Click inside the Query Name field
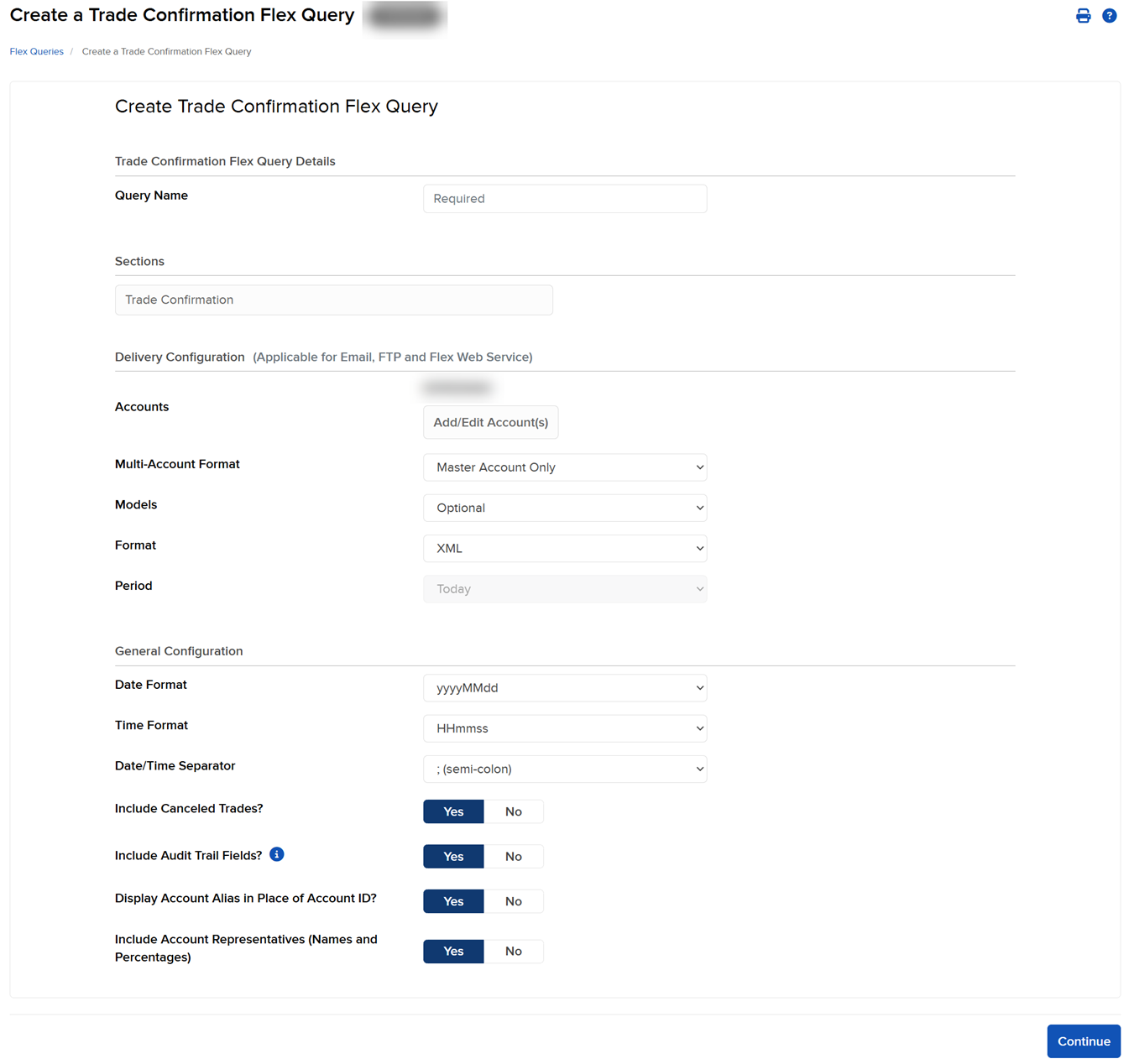 pos(564,198)
